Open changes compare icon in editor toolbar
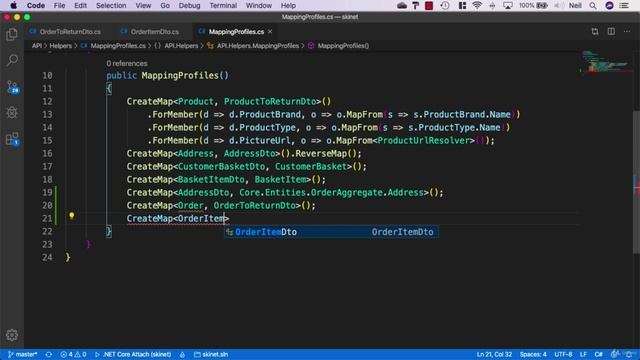Screen dimensions: 640x360 click(x=595, y=31)
